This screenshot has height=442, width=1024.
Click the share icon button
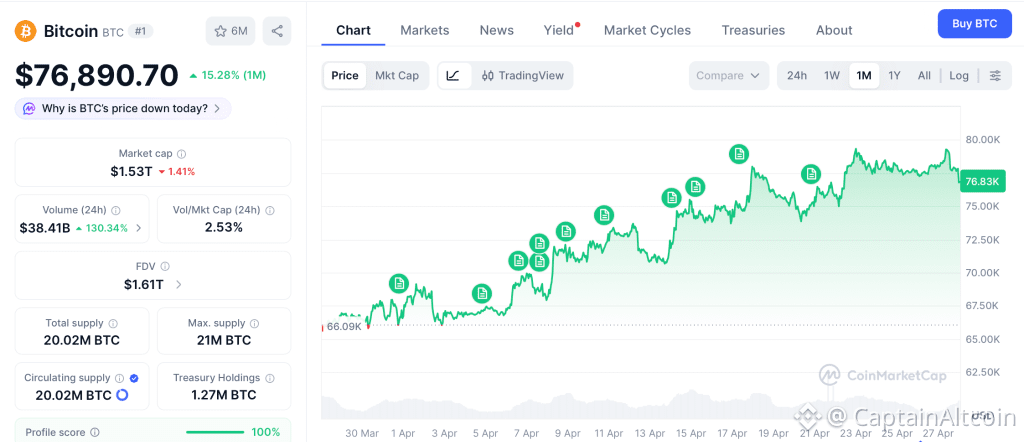click(277, 31)
